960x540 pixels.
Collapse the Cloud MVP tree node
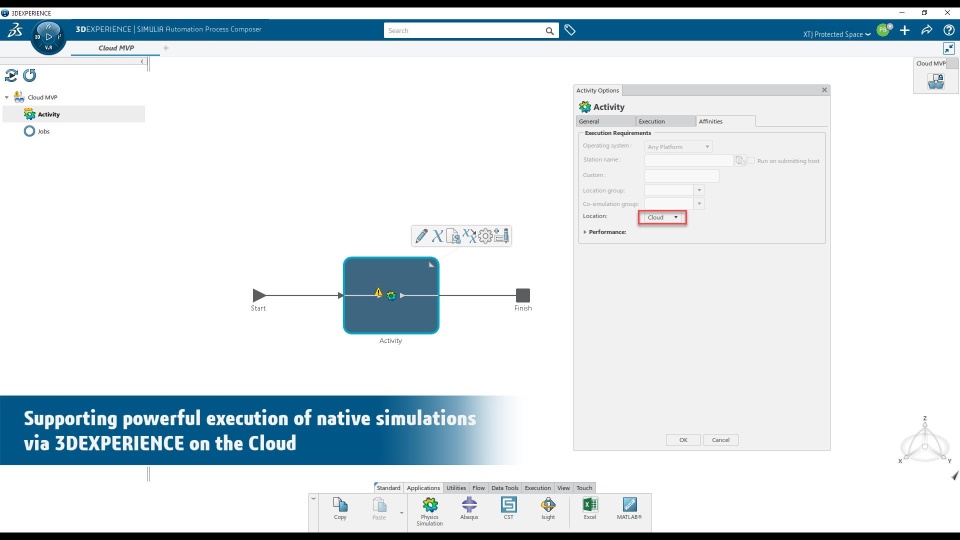(7, 97)
